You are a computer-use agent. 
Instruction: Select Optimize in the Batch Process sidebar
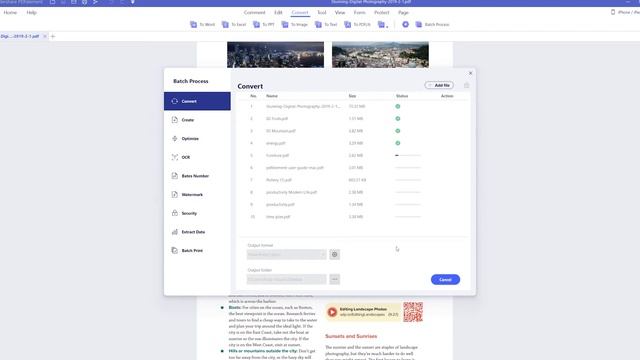[x=197, y=139]
